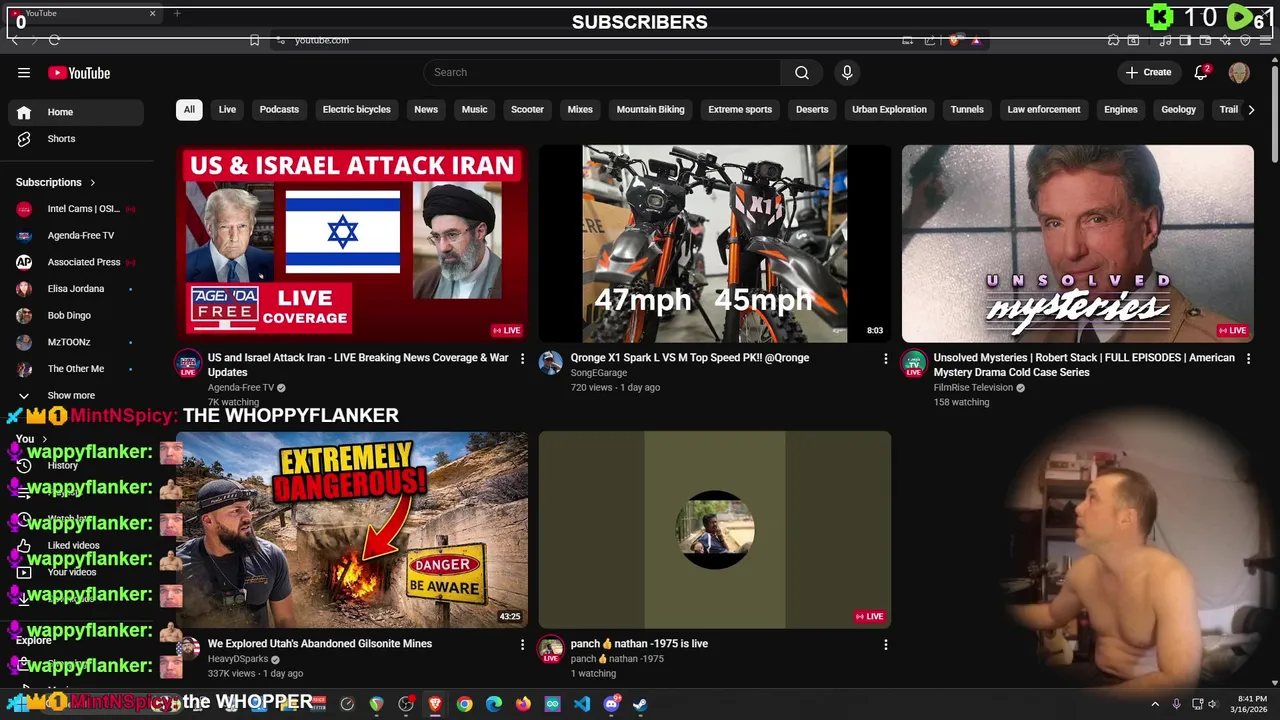Open FilmRise Television channel avatar under video
Image resolution: width=1280 pixels, height=720 pixels.
914,363
